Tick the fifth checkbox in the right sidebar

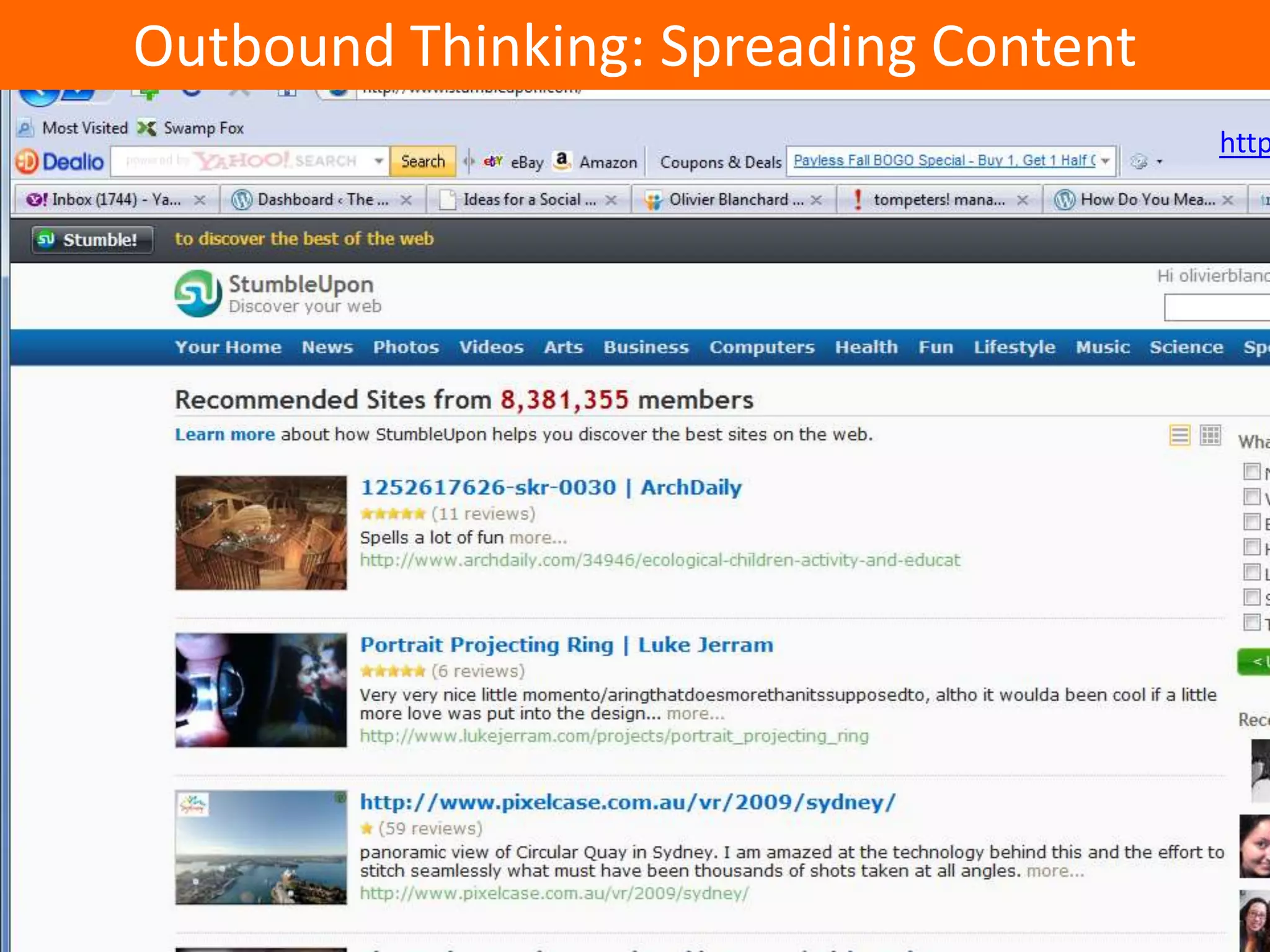tap(1252, 571)
